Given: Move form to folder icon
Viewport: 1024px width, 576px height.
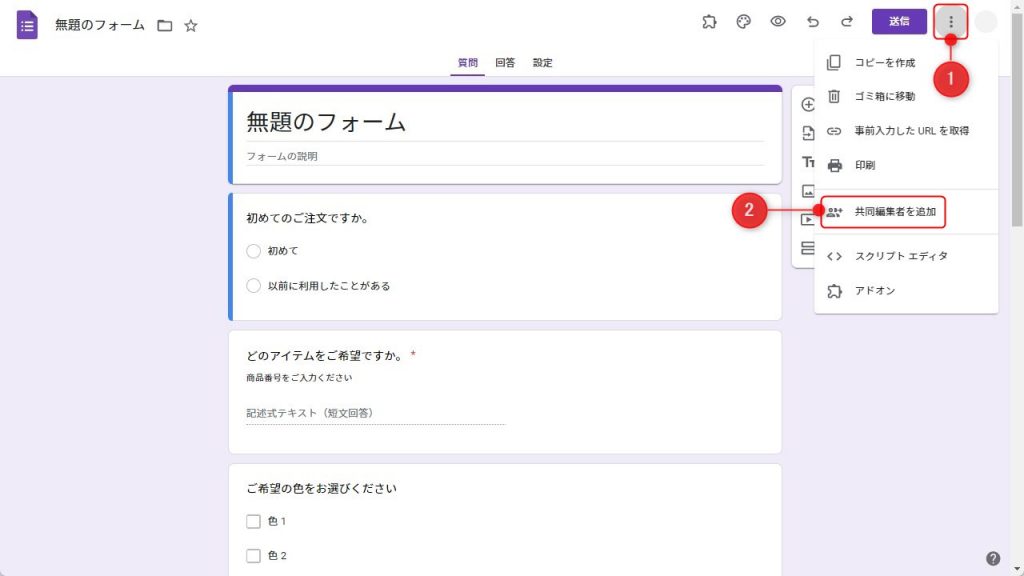Looking at the screenshot, I should (x=165, y=25).
